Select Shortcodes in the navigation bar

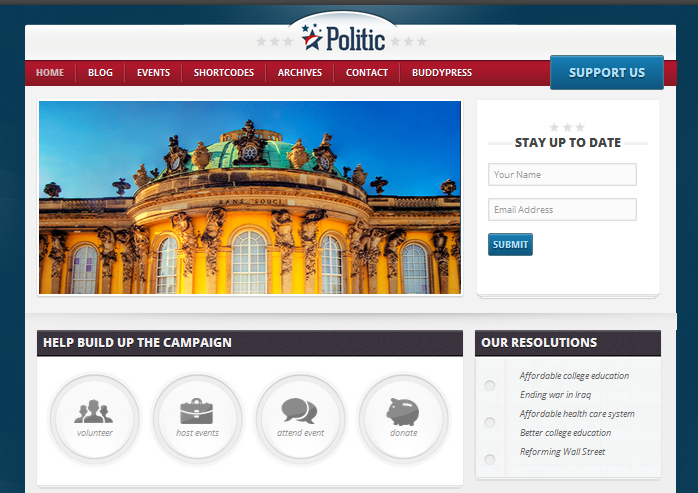(223, 73)
